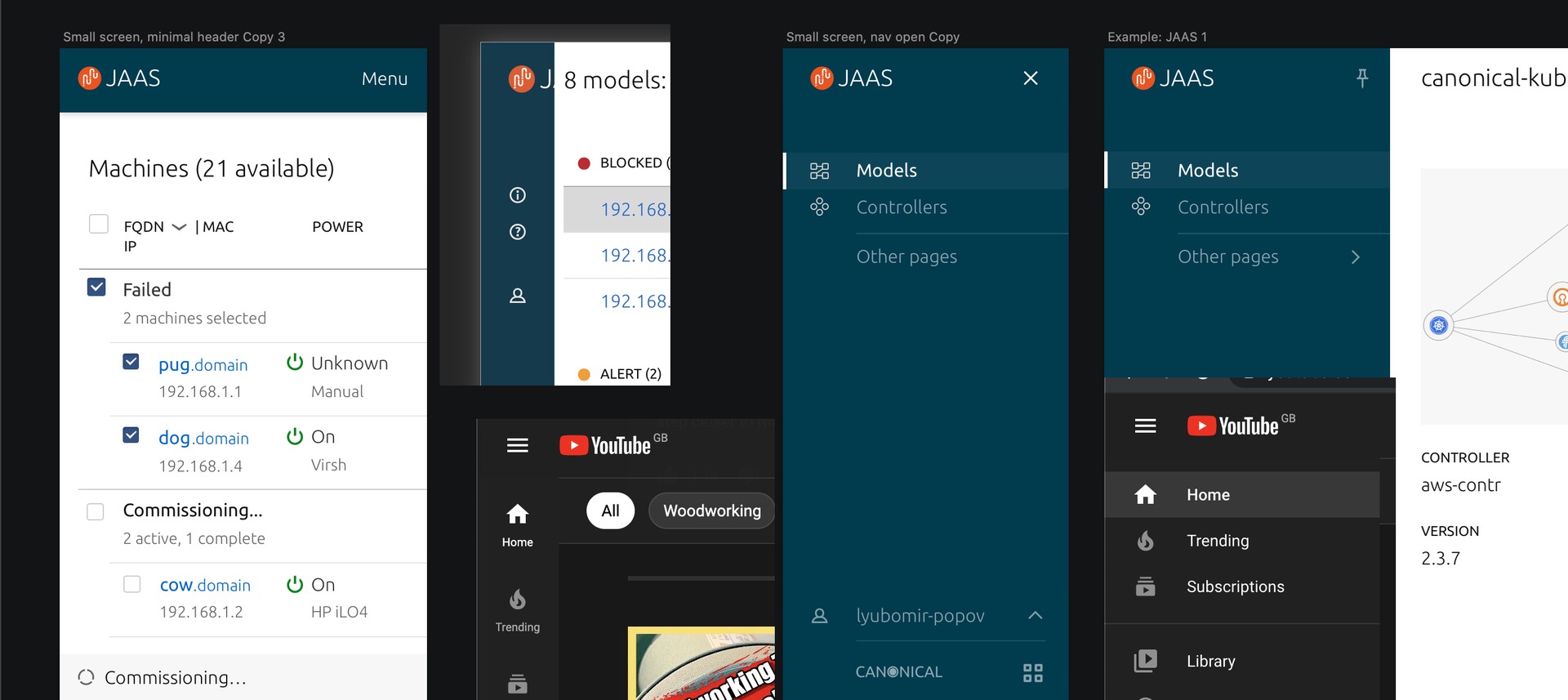Image resolution: width=1568 pixels, height=700 pixels.
Task: Click the info icon in collapsed sidebar
Action: 518,195
